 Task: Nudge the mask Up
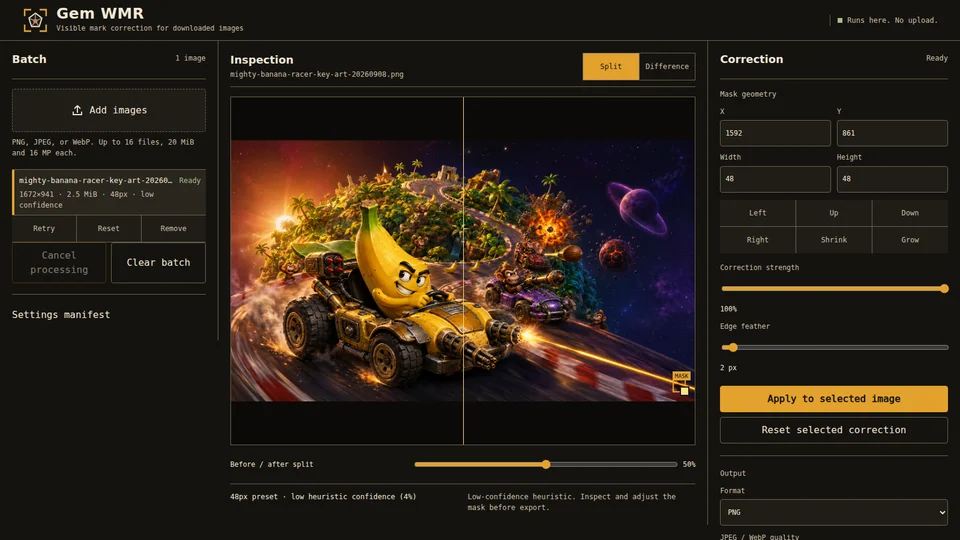pos(834,213)
